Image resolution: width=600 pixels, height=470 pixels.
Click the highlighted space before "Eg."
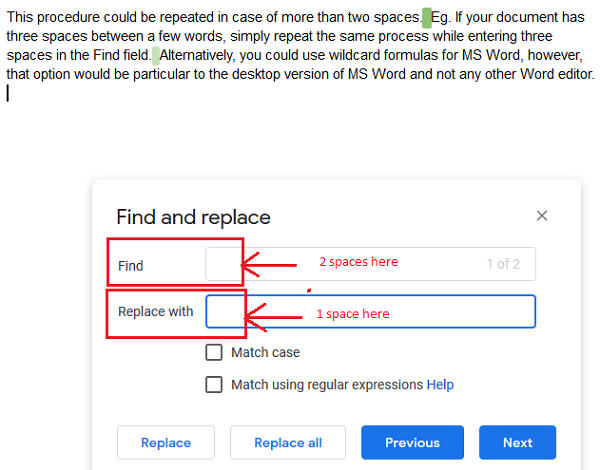coord(427,17)
